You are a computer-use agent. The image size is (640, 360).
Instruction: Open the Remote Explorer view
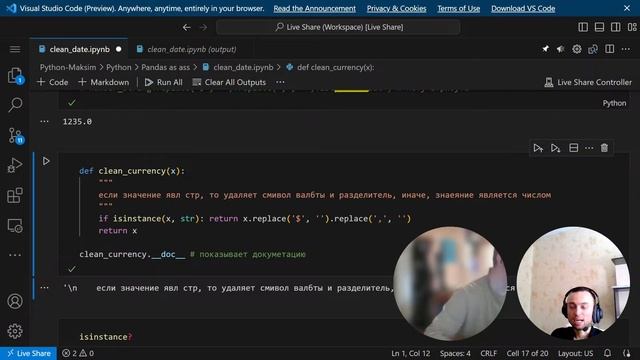pyautogui.click(x=15, y=226)
